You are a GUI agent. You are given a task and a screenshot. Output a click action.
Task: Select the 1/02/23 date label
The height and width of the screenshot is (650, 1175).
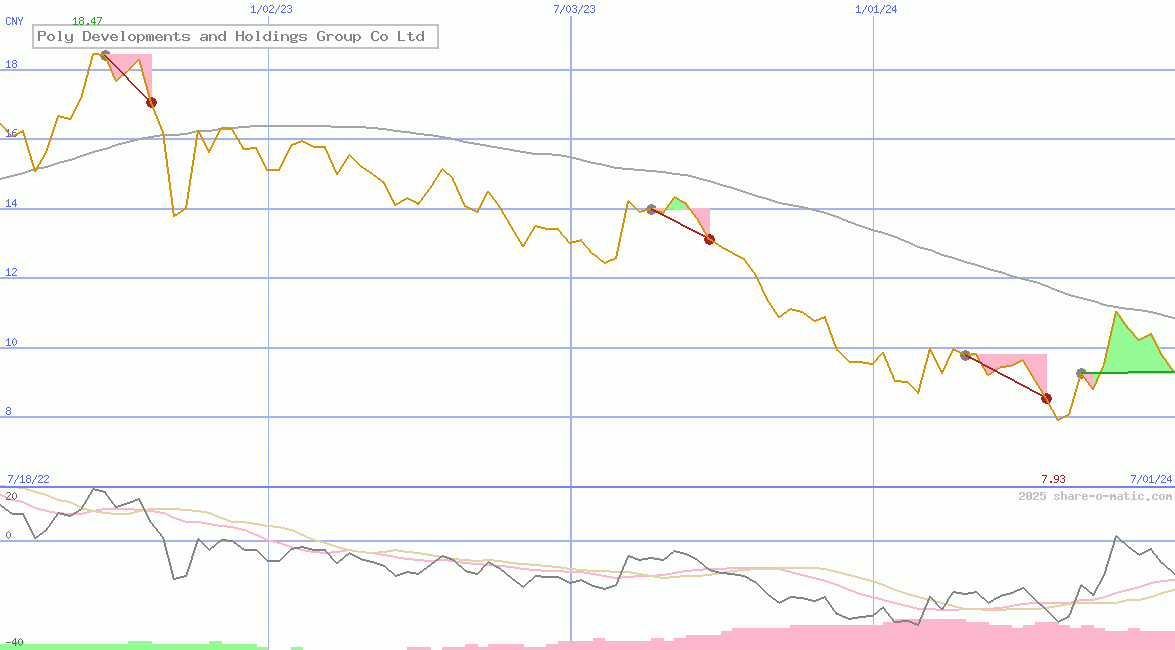[271, 9]
